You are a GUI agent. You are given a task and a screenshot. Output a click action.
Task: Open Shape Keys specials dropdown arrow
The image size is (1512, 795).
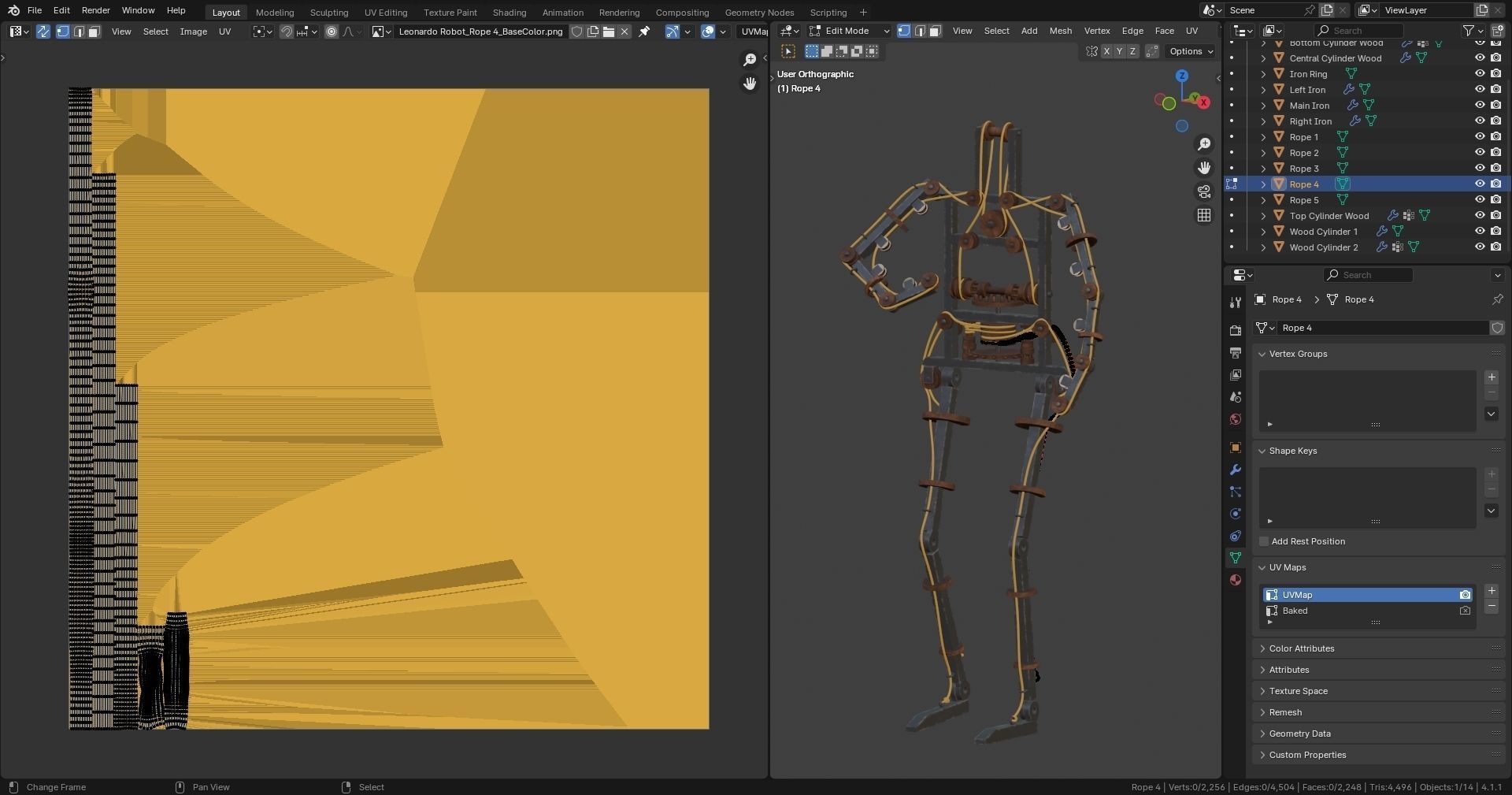pos(1492,511)
